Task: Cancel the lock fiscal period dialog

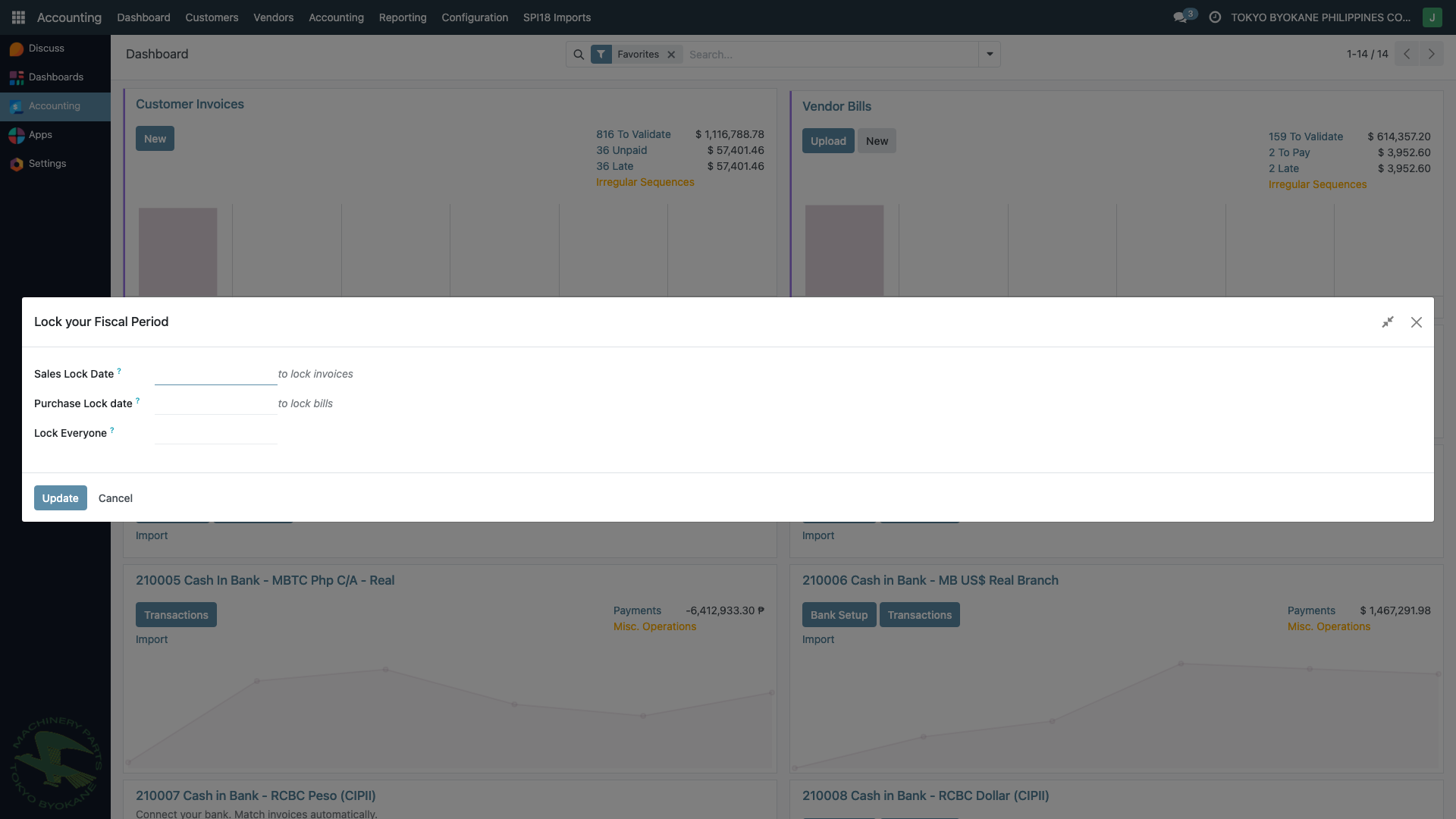Action: click(x=115, y=498)
